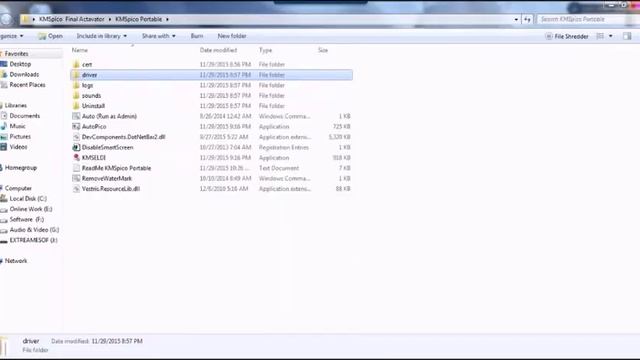The width and height of the screenshot is (640, 360).
Task: Click the Burn toolbar button
Action: (197, 36)
